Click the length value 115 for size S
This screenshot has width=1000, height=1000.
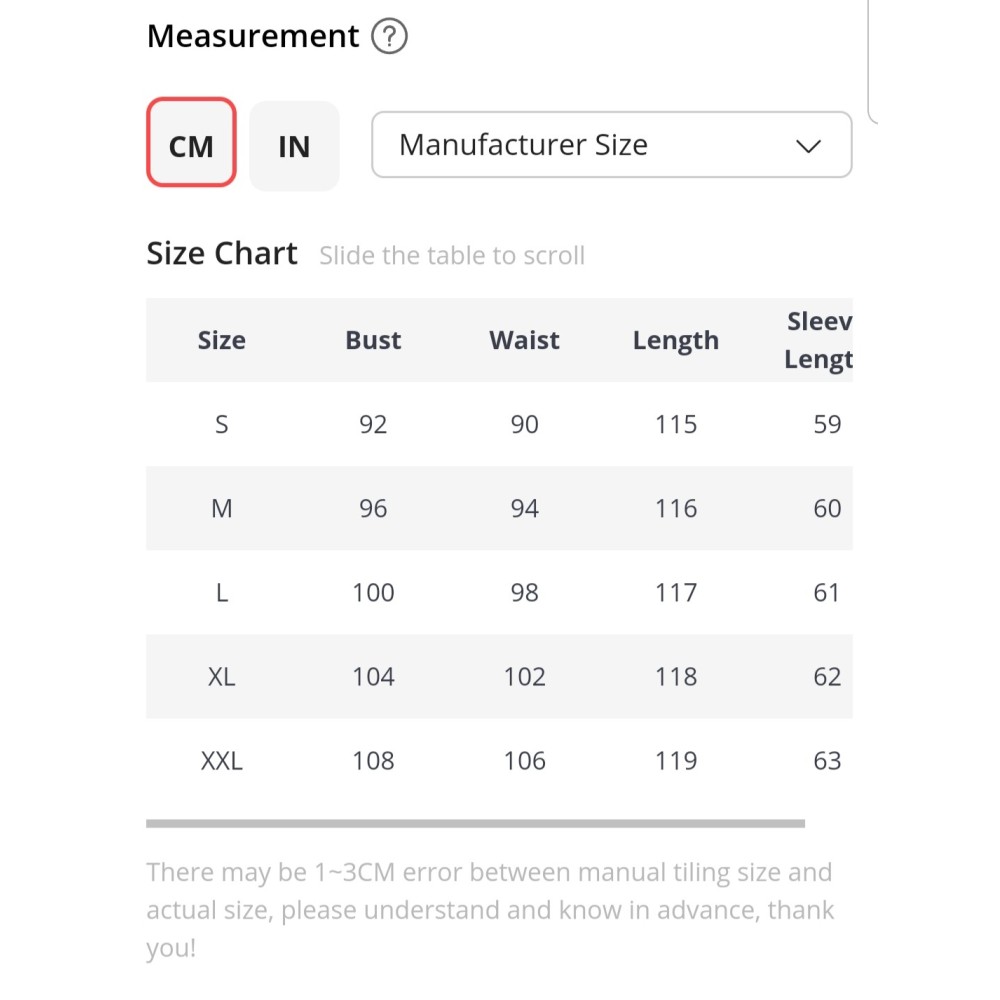pyautogui.click(x=676, y=424)
